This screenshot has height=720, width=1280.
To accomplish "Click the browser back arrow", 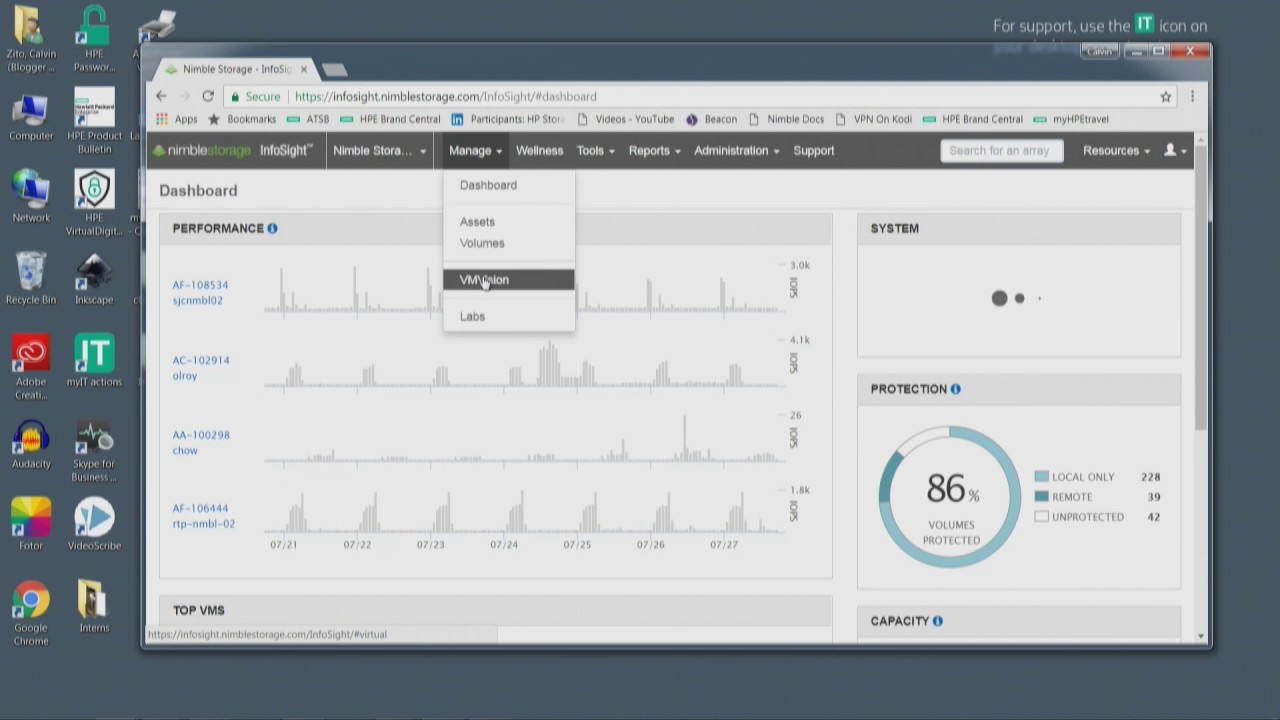I will point(161,96).
